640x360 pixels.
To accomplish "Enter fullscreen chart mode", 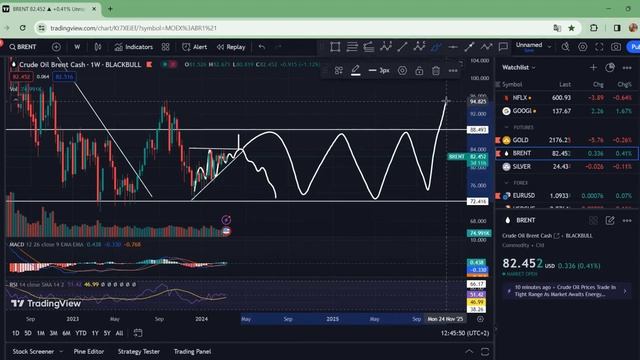I will pyautogui.click(x=599, y=47).
